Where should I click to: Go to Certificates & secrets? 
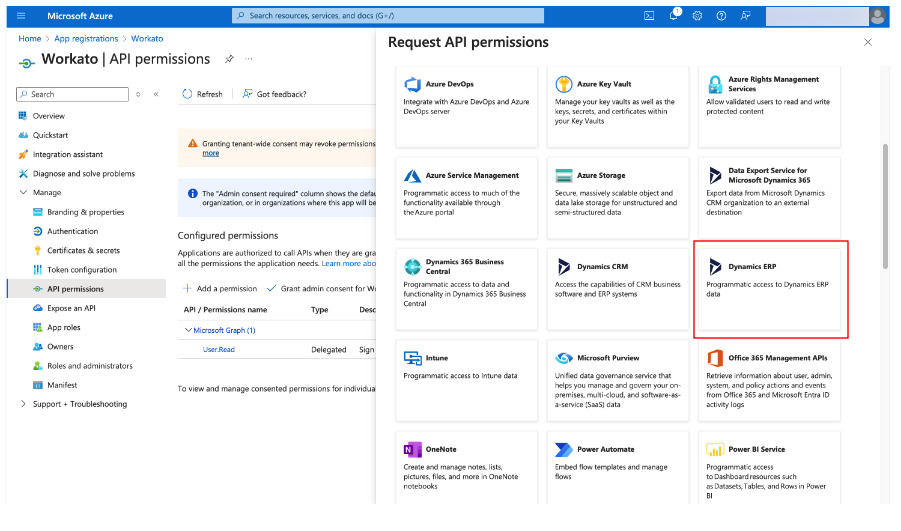83,251
